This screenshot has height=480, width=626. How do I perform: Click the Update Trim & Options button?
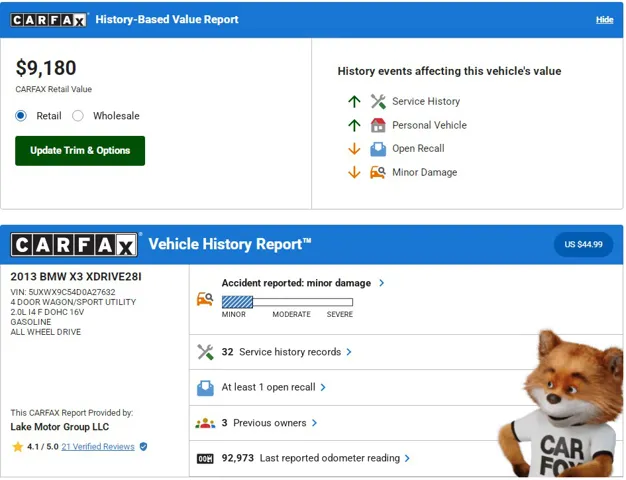point(80,151)
